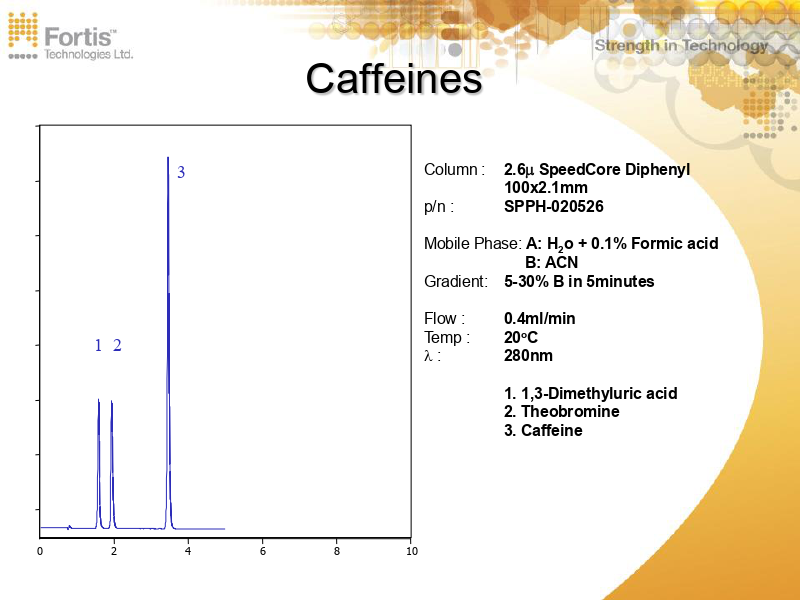The height and width of the screenshot is (600, 800).
Task: Click the Caffeines slide title
Action: [395, 78]
